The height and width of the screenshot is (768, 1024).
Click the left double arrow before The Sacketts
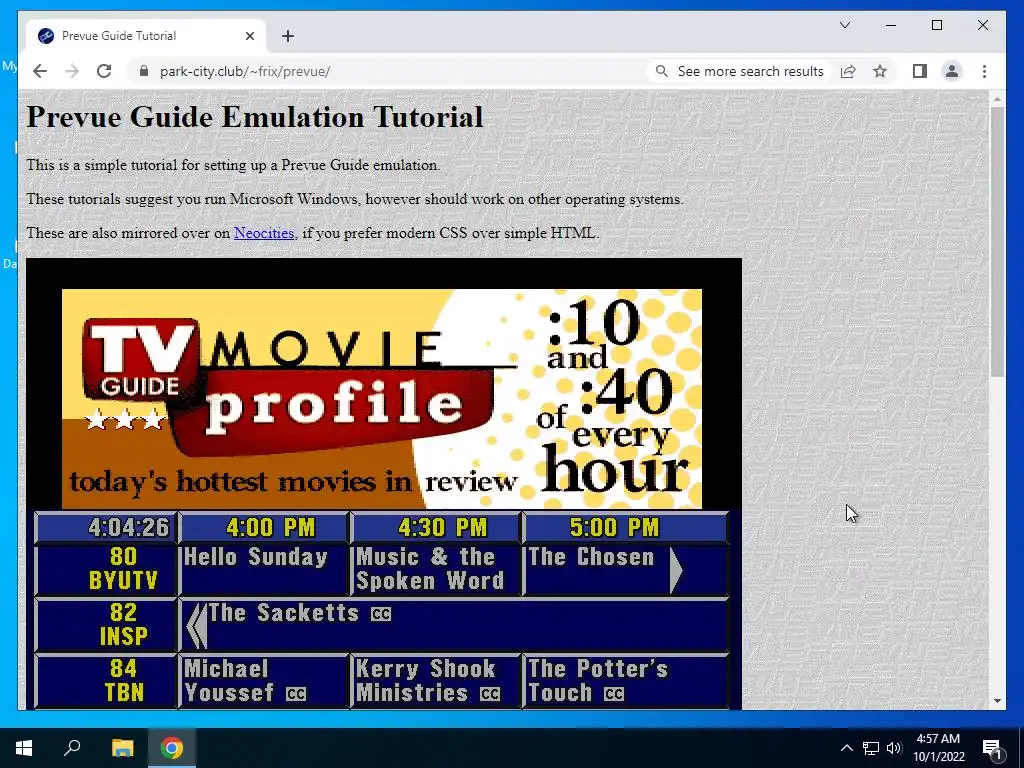197,625
